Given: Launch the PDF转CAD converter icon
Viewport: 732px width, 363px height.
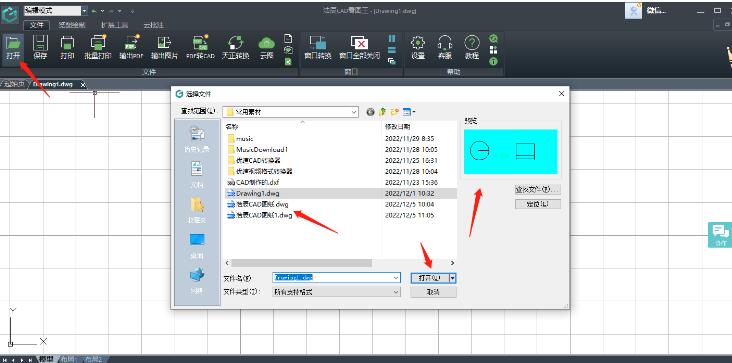Looking at the screenshot, I should (x=200, y=47).
